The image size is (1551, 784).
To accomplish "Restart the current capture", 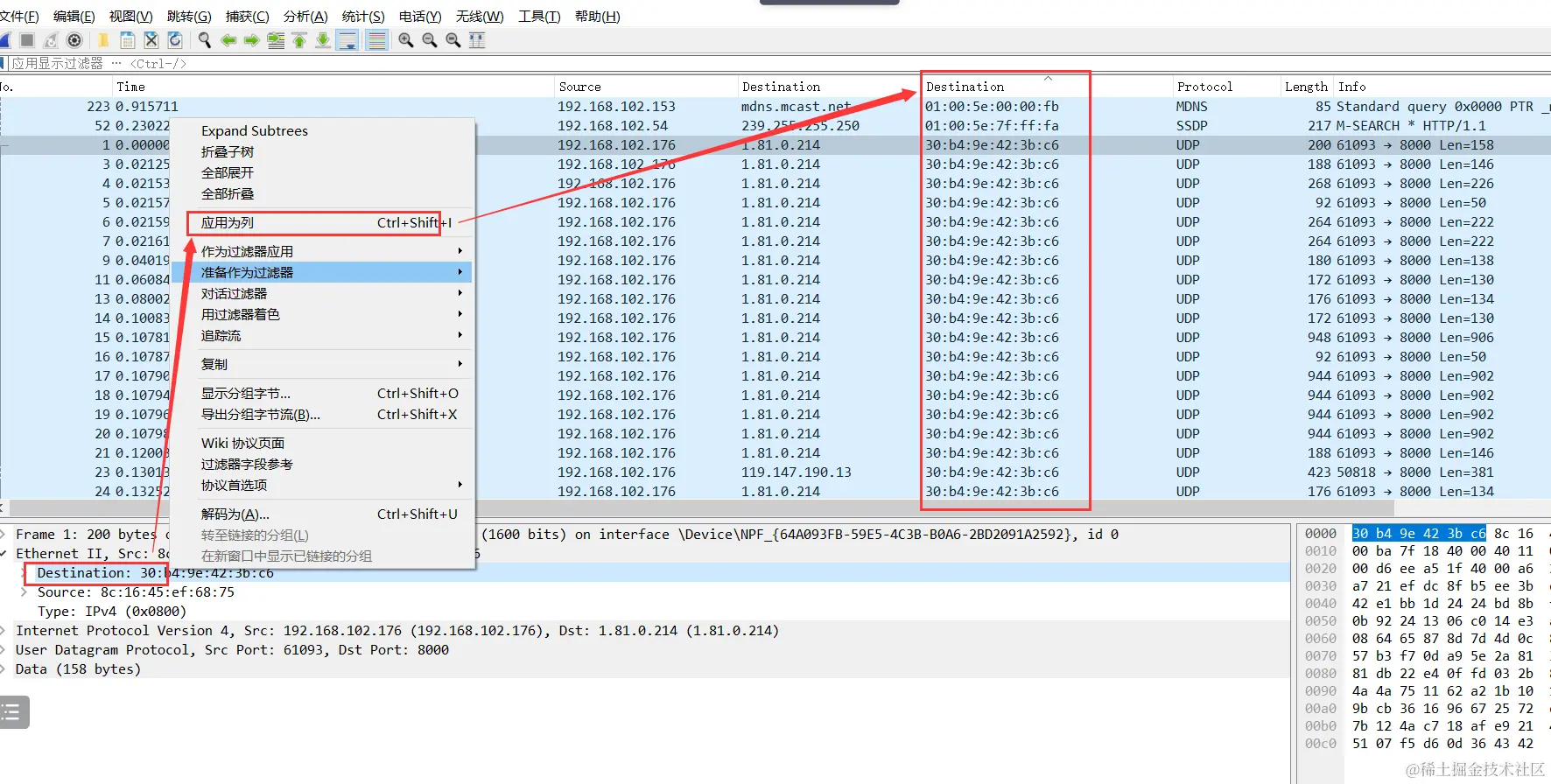I will (51, 40).
